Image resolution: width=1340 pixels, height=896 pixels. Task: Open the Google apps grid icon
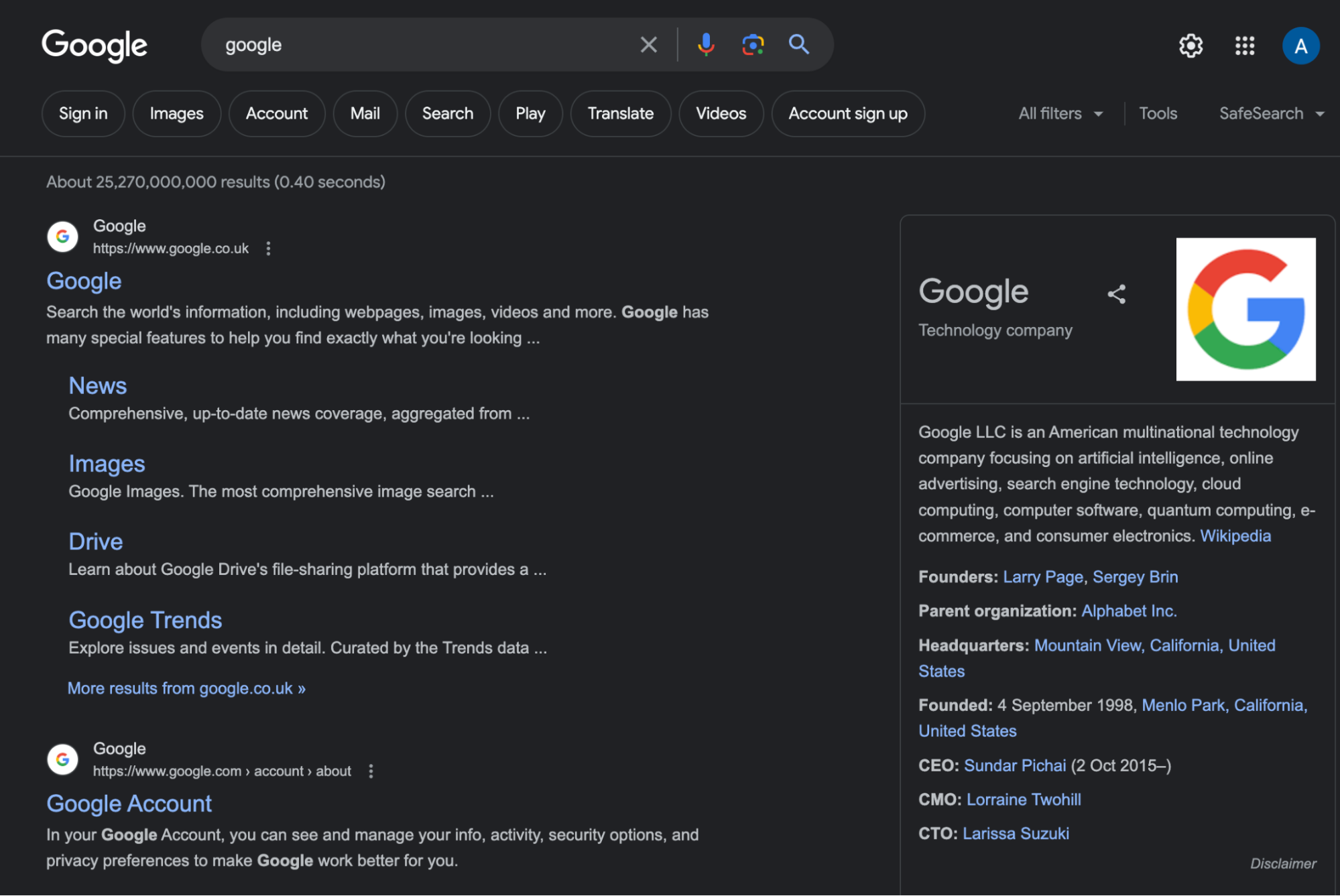1245,46
